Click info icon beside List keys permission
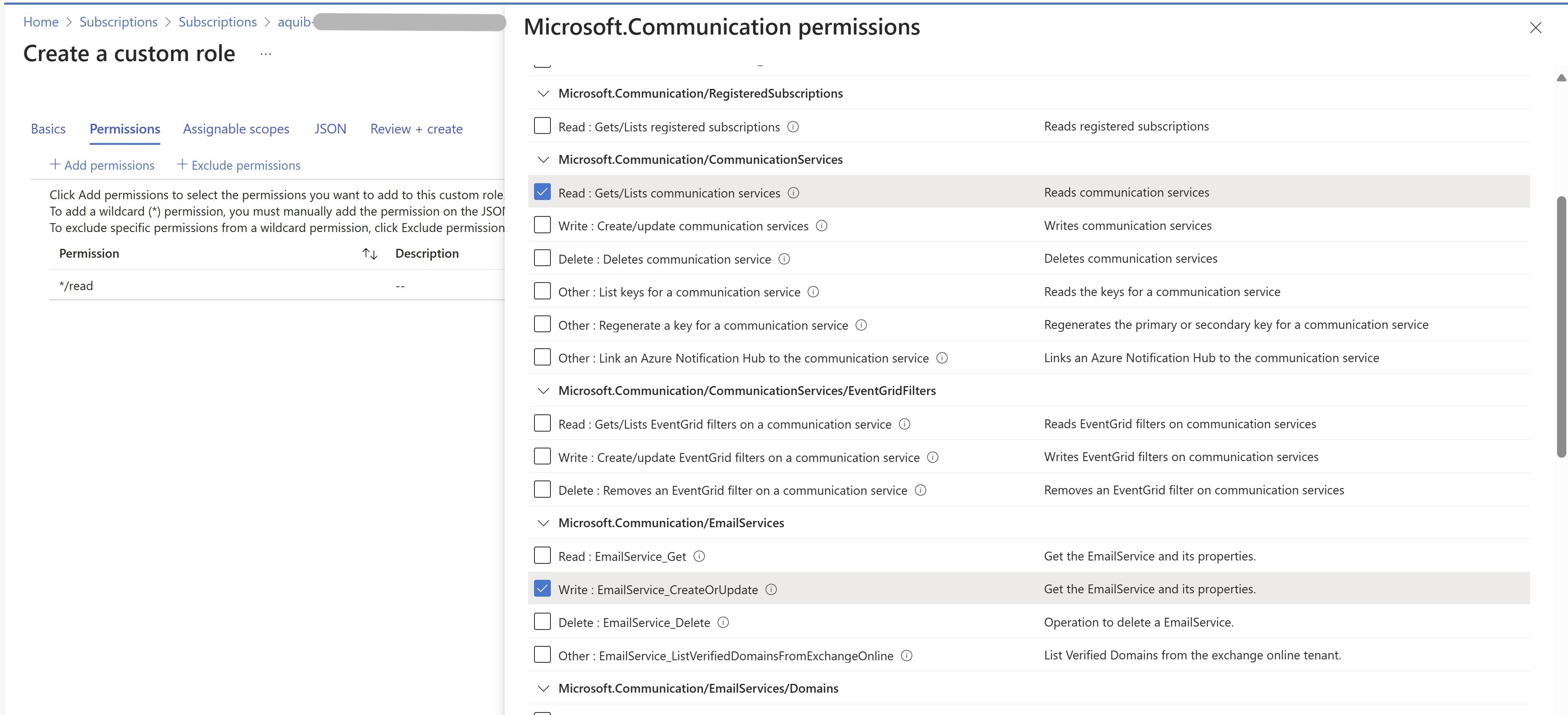The image size is (1568, 715). [x=813, y=292]
